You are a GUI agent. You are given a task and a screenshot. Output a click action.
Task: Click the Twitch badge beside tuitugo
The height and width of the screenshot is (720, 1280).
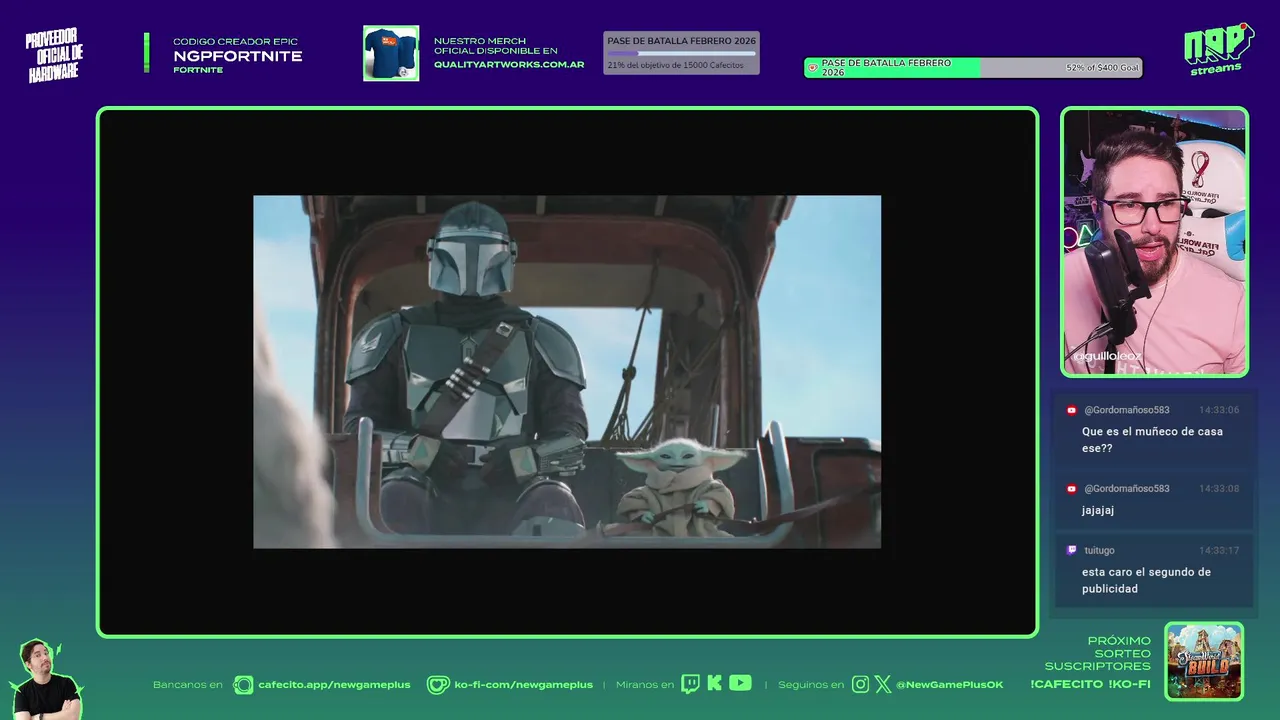coord(1072,550)
